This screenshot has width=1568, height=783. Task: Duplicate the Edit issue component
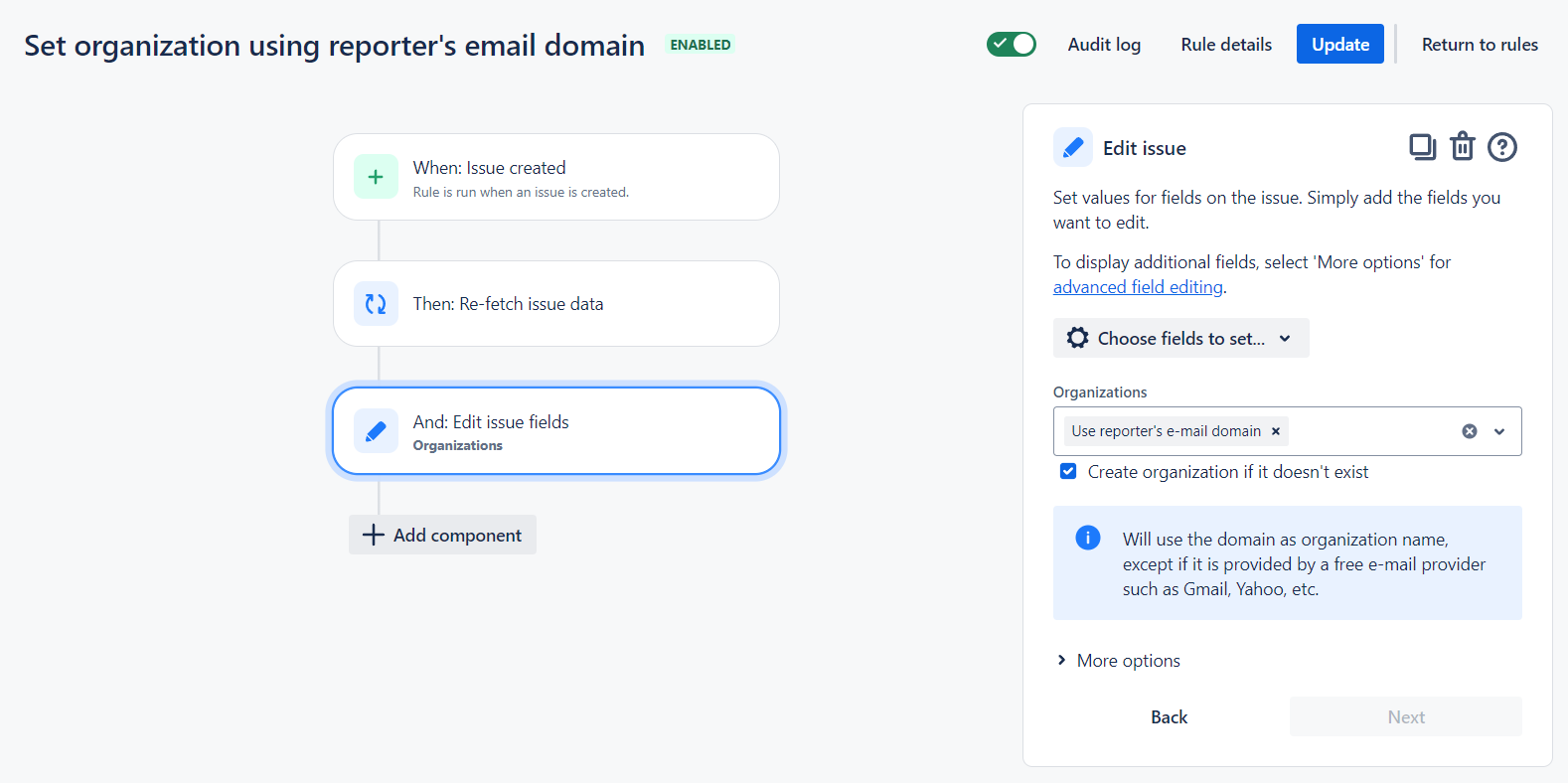point(1422,146)
